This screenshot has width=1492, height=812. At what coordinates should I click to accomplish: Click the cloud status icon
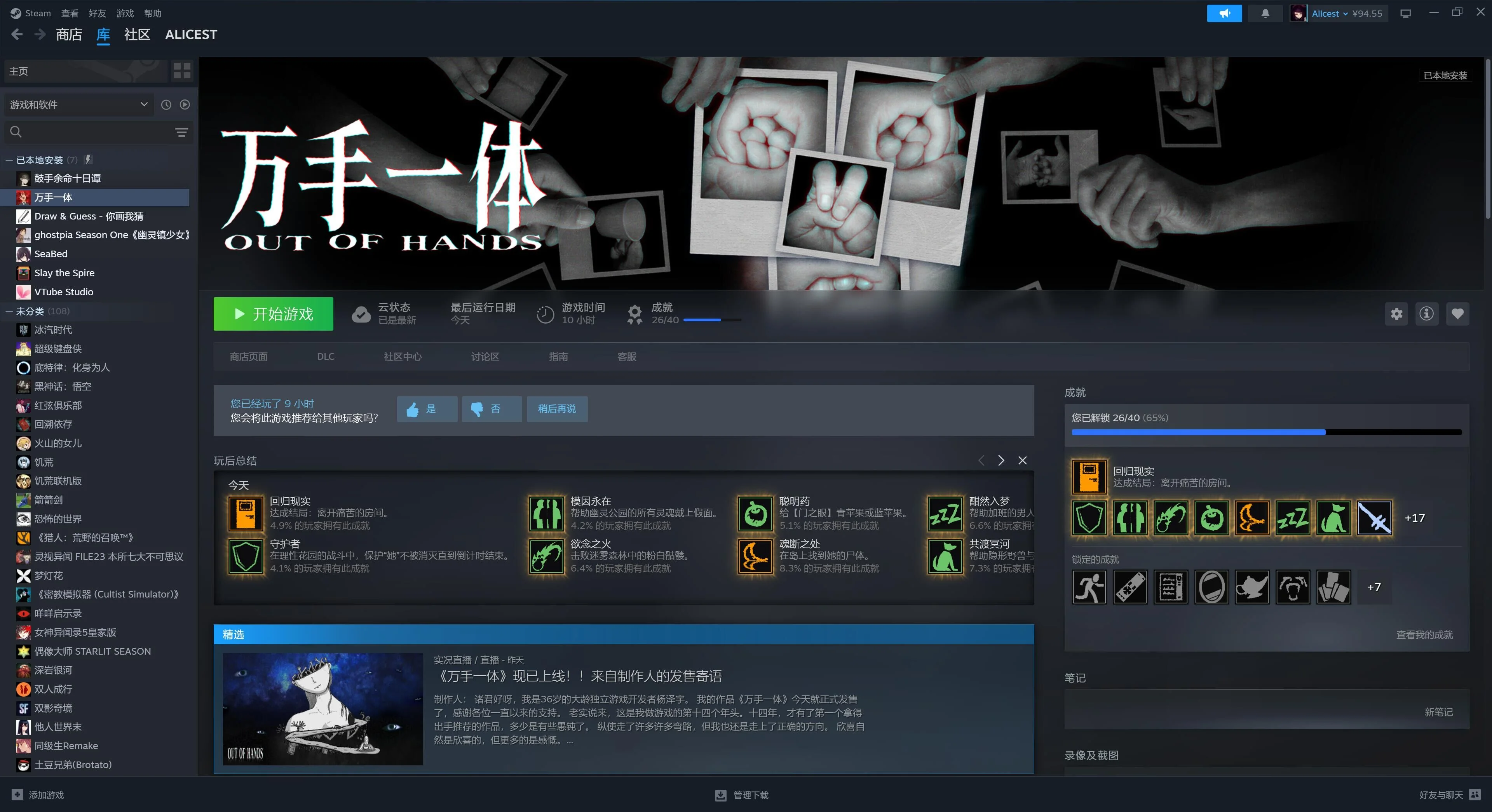tap(361, 314)
